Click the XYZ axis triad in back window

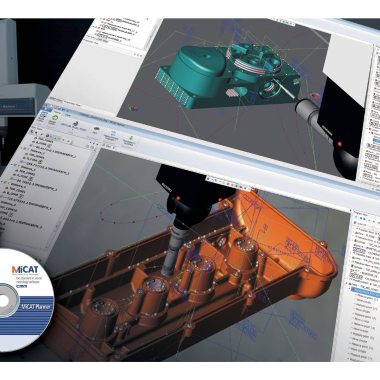[x=133, y=107]
